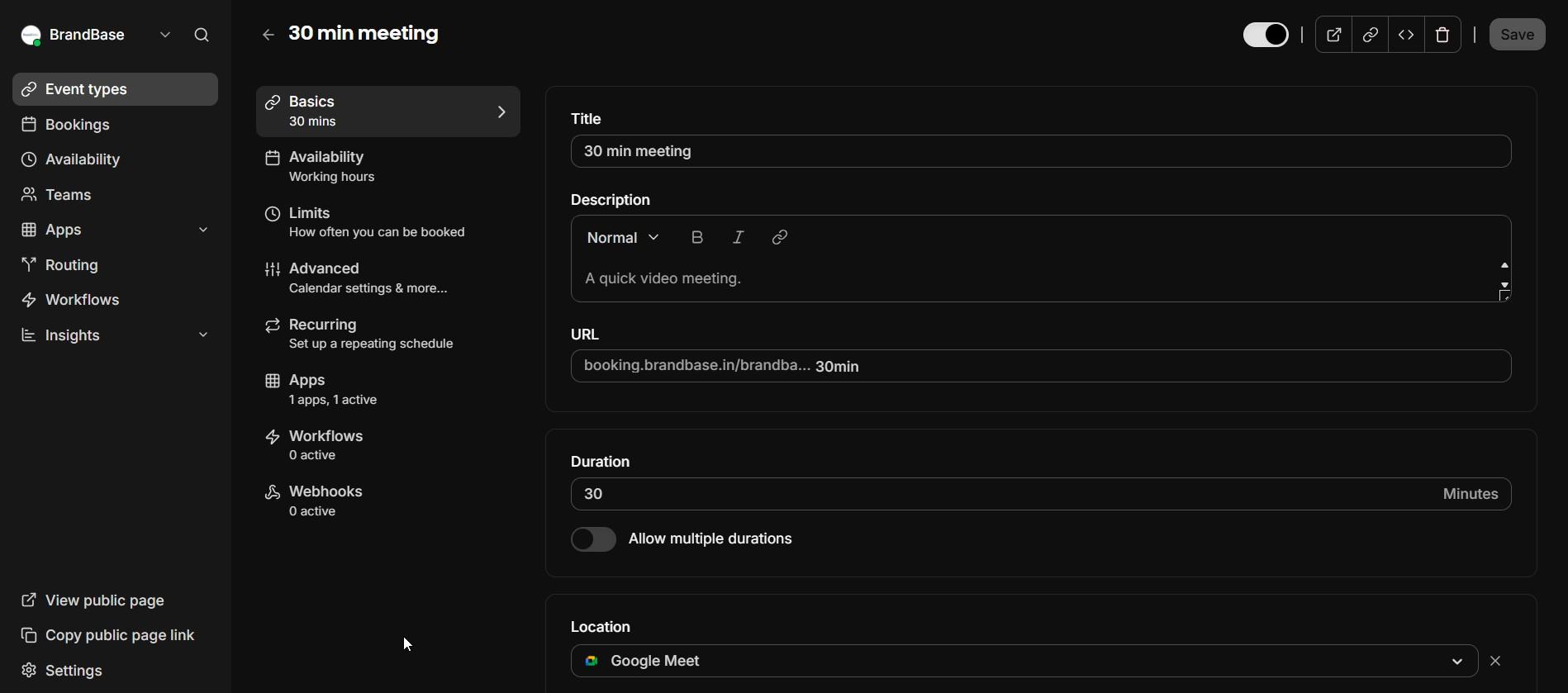Click the Limits clock icon

(x=273, y=215)
